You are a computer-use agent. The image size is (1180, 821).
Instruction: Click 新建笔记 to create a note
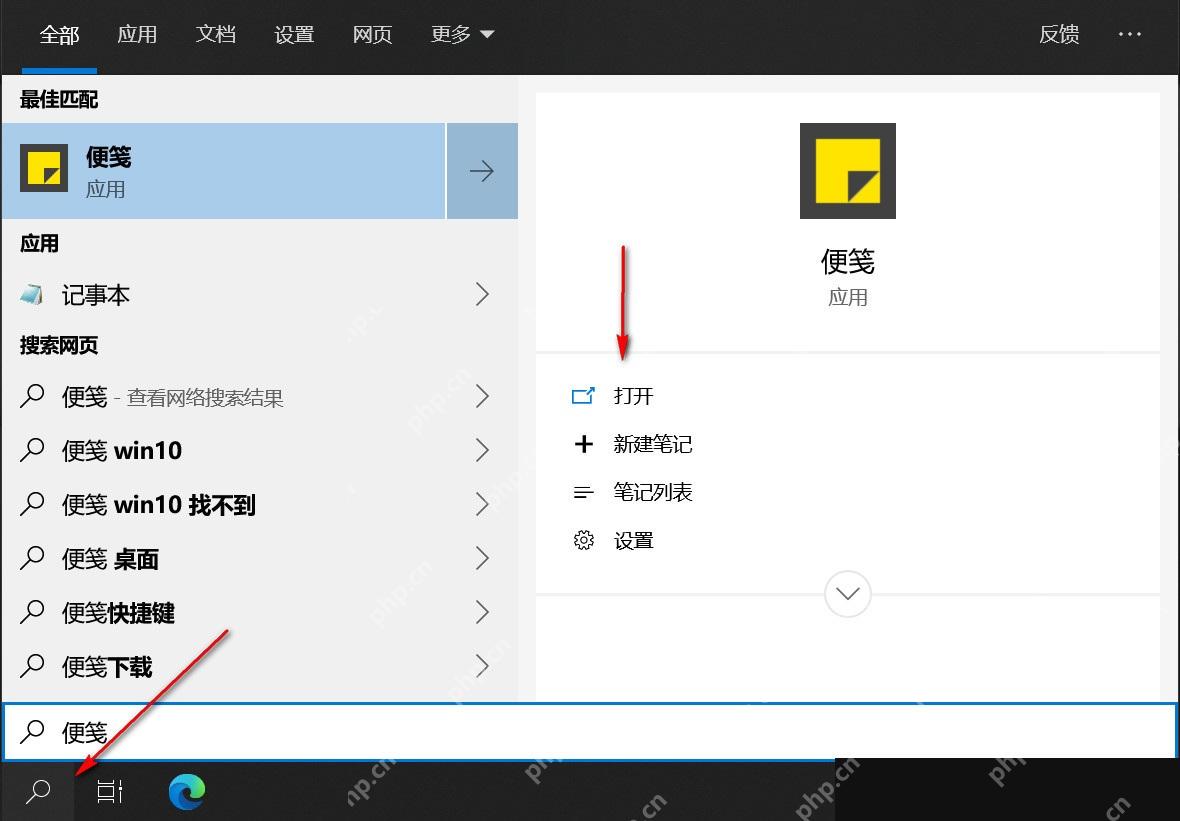coord(652,444)
